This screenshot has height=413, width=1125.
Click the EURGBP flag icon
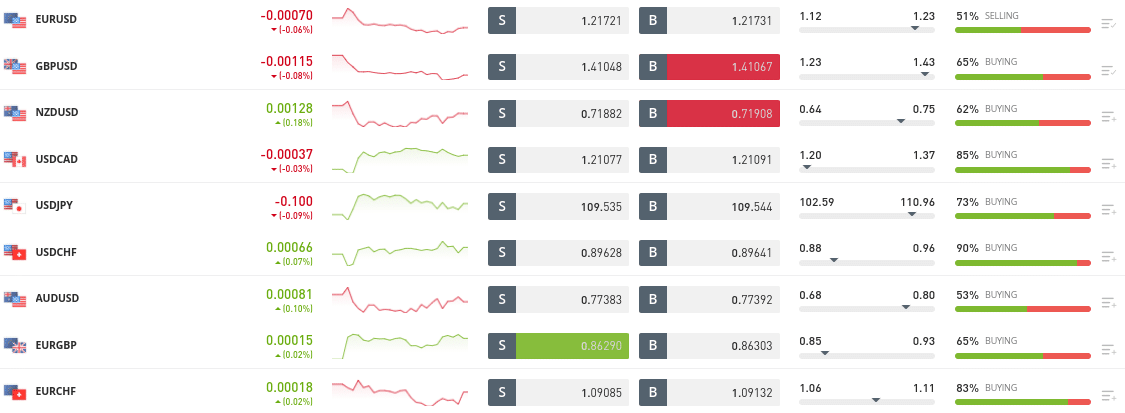15,345
